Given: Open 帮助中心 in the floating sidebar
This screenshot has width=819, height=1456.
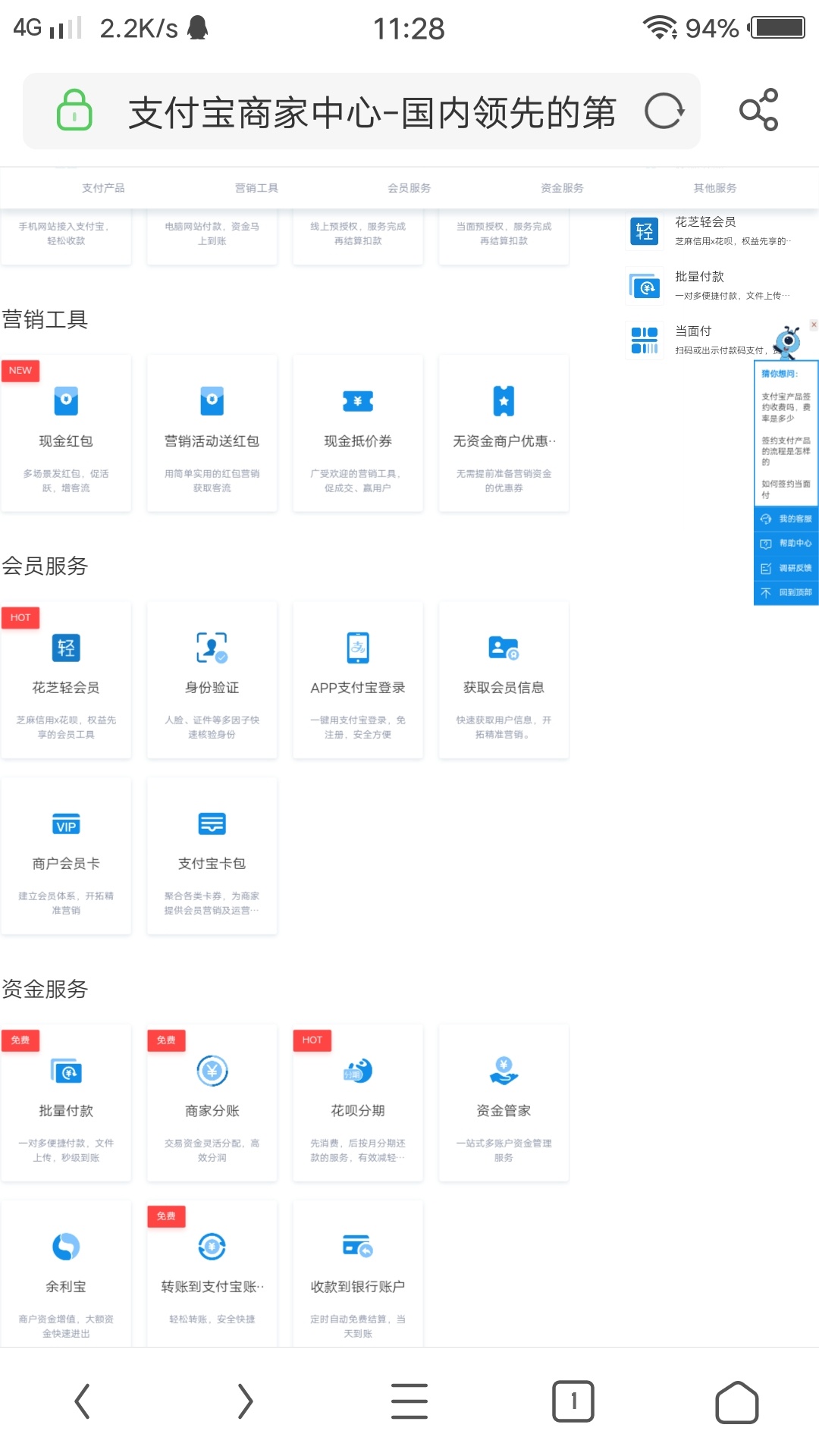Looking at the screenshot, I should click(786, 543).
